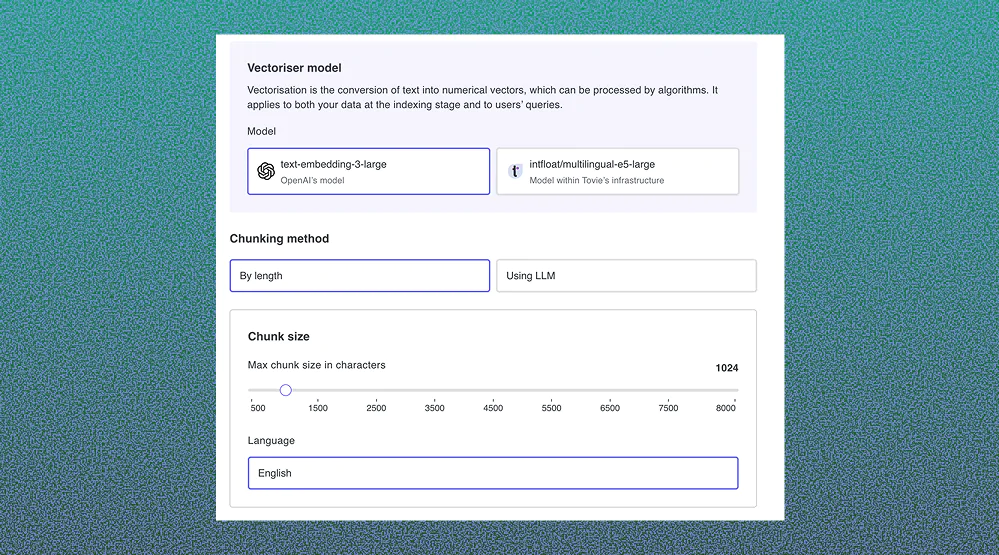Click the 1024 chunk size value
Screen dimensions: 999x555
click(726, 368)
